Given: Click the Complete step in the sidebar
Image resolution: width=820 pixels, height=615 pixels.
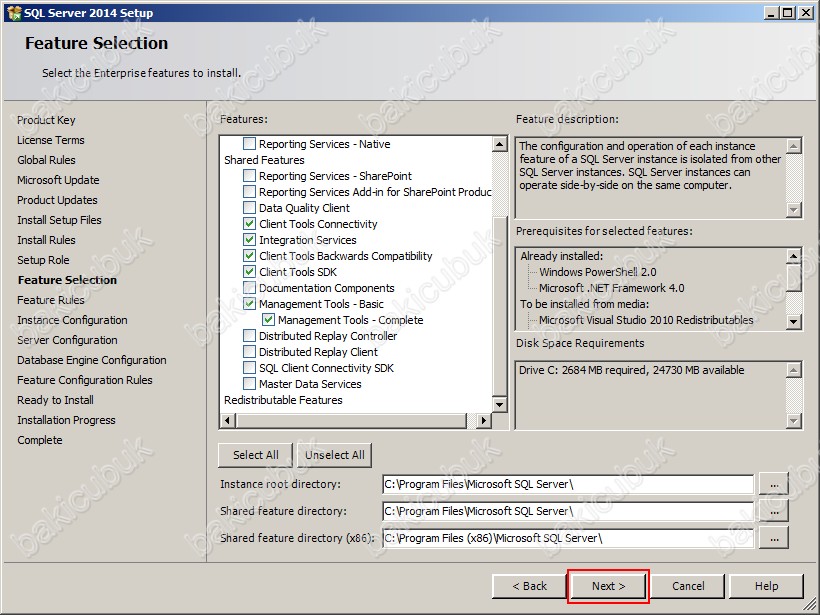Looking at the screenshot, I should click(40, 440).
